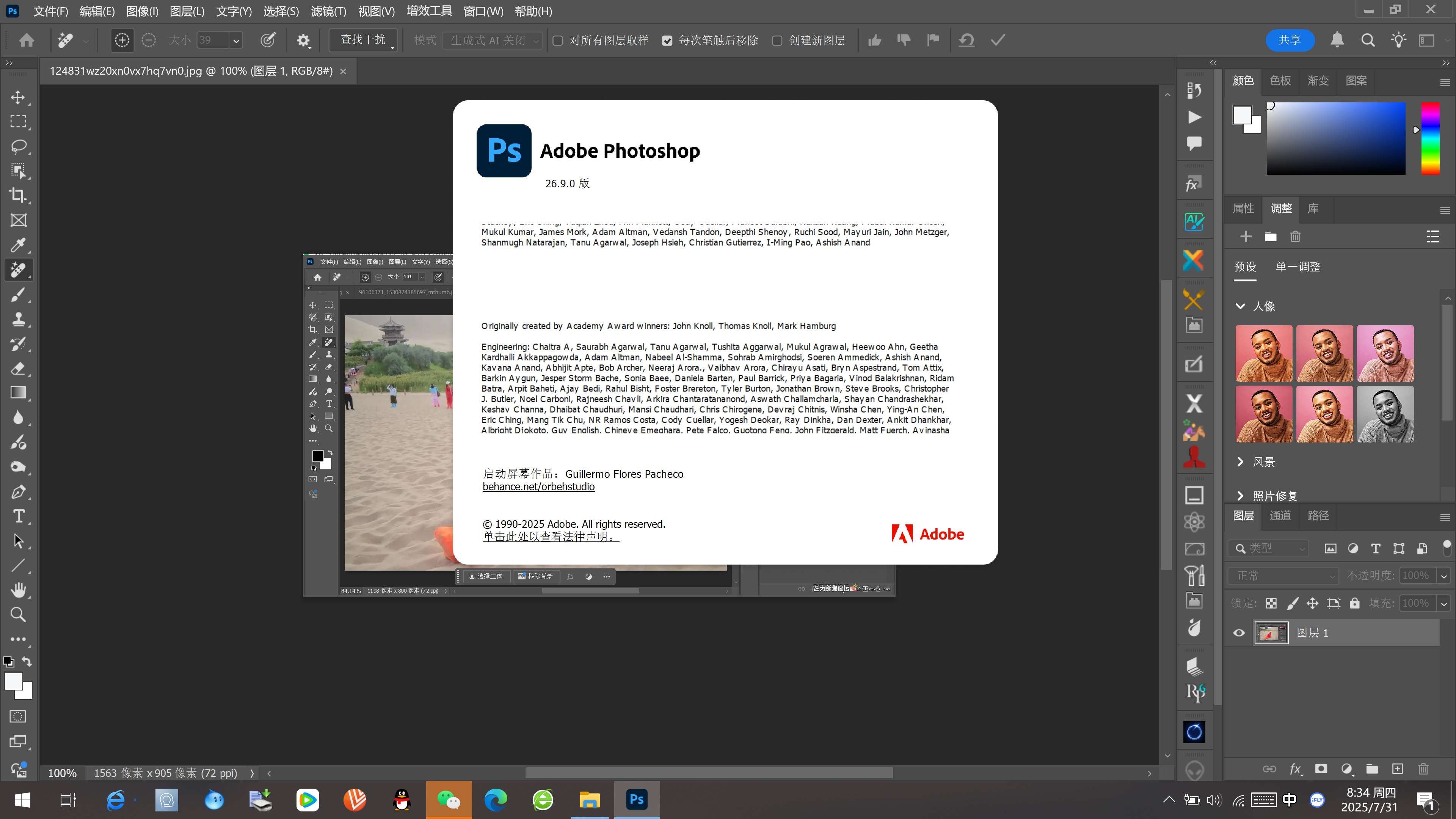The height and width of the screenshot is (819, 1456).
Task: Click the 共享 button
Action: [1290, 40]
